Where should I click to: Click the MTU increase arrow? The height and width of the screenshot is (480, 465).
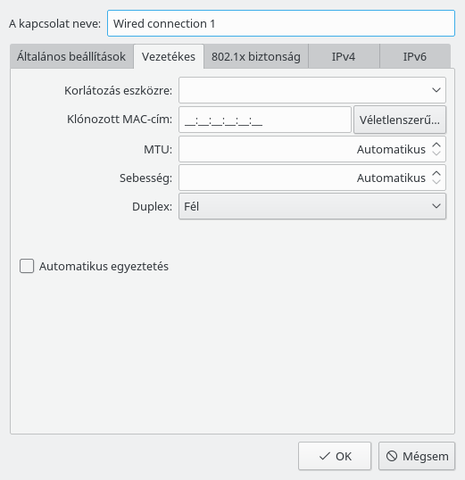pos(436,145)
